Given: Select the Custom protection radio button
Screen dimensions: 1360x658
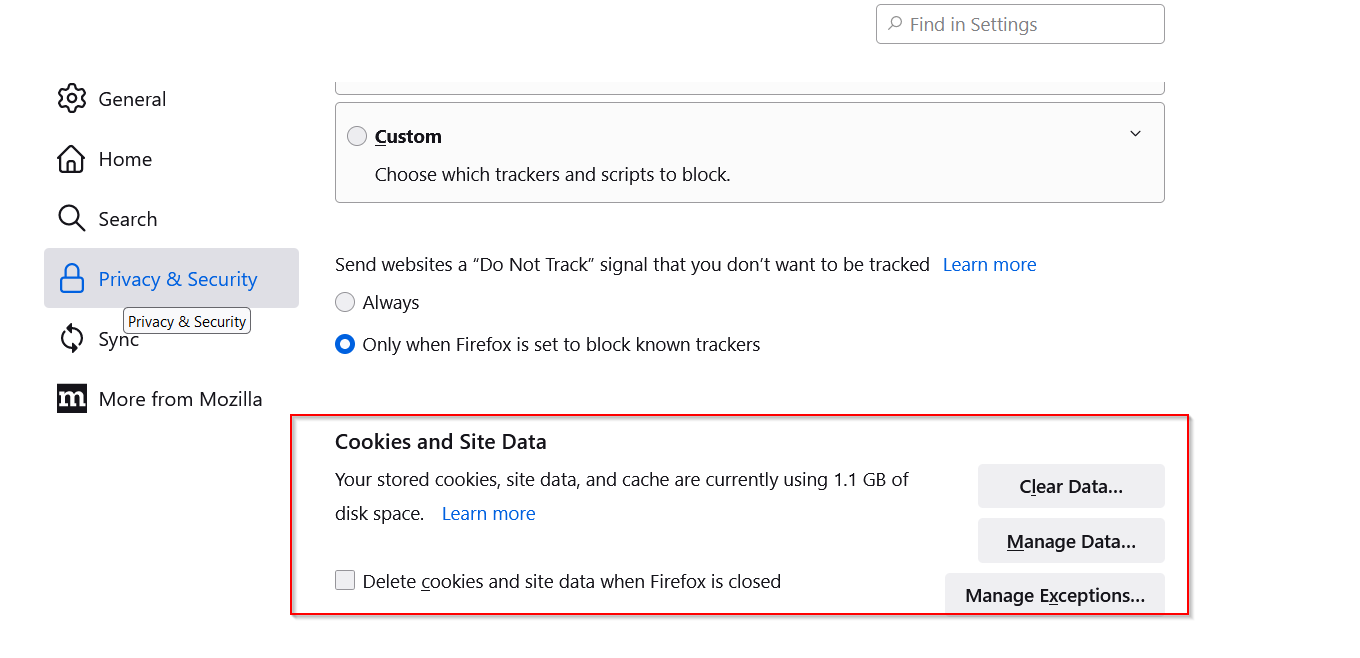Looking at the screenshot, I should tap(357, 136).
